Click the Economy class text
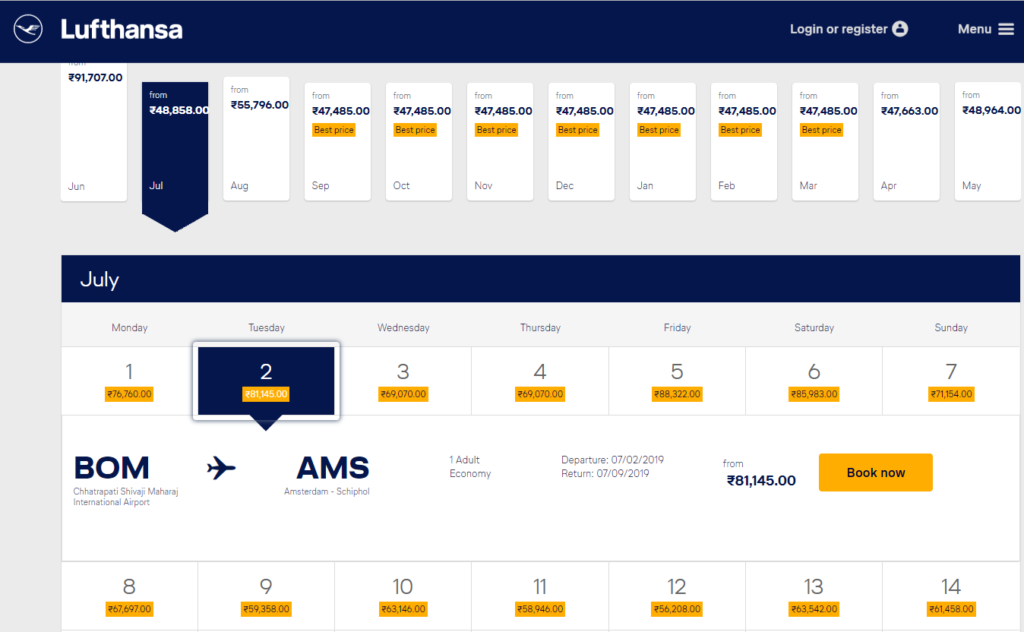 pyautogui.click(x=470, y=473)
